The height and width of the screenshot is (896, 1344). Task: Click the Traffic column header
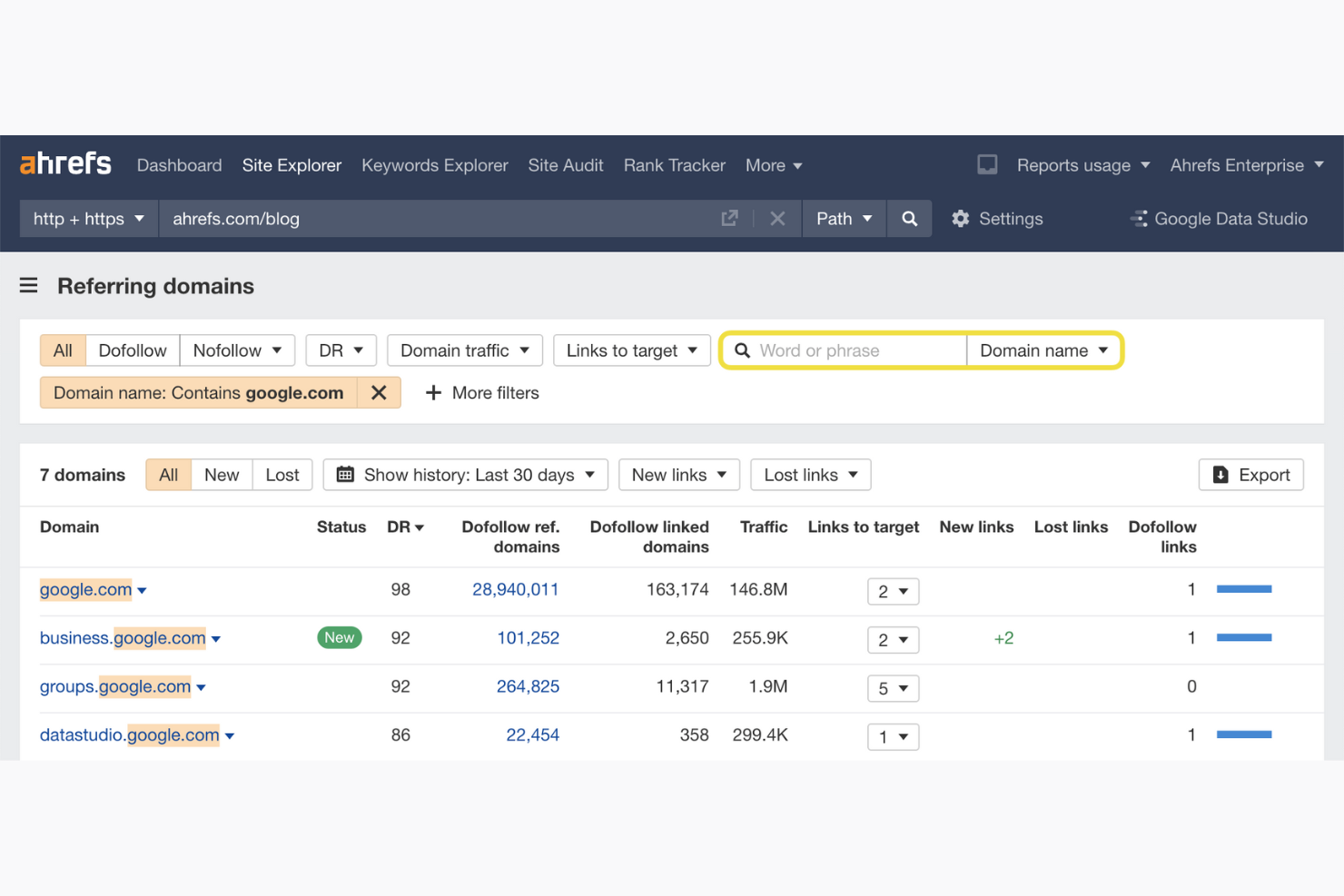(764, 527)
